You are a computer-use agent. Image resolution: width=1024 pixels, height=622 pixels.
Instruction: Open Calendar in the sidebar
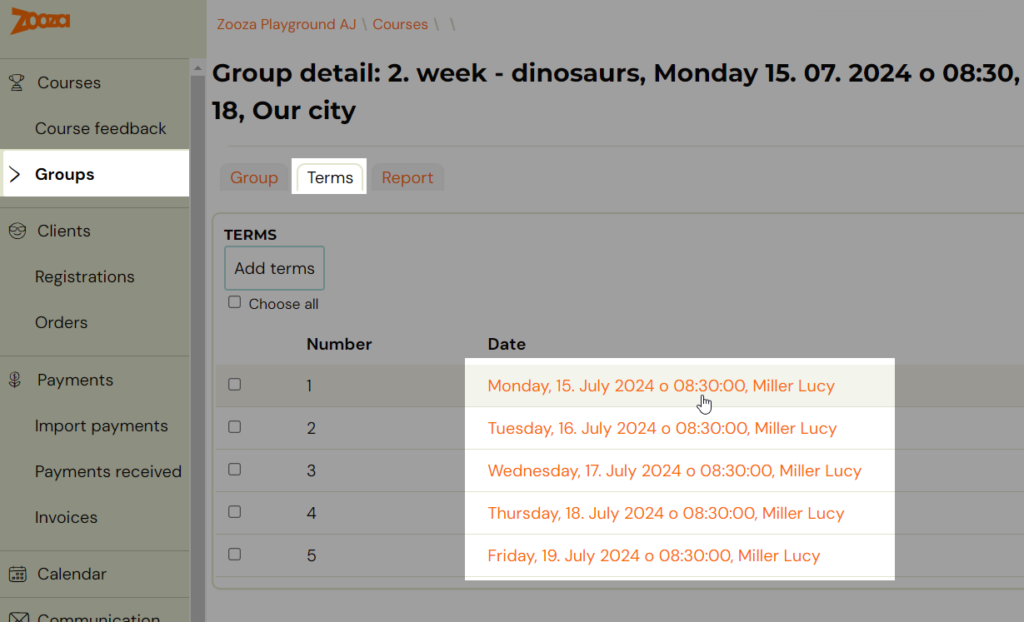72,574
